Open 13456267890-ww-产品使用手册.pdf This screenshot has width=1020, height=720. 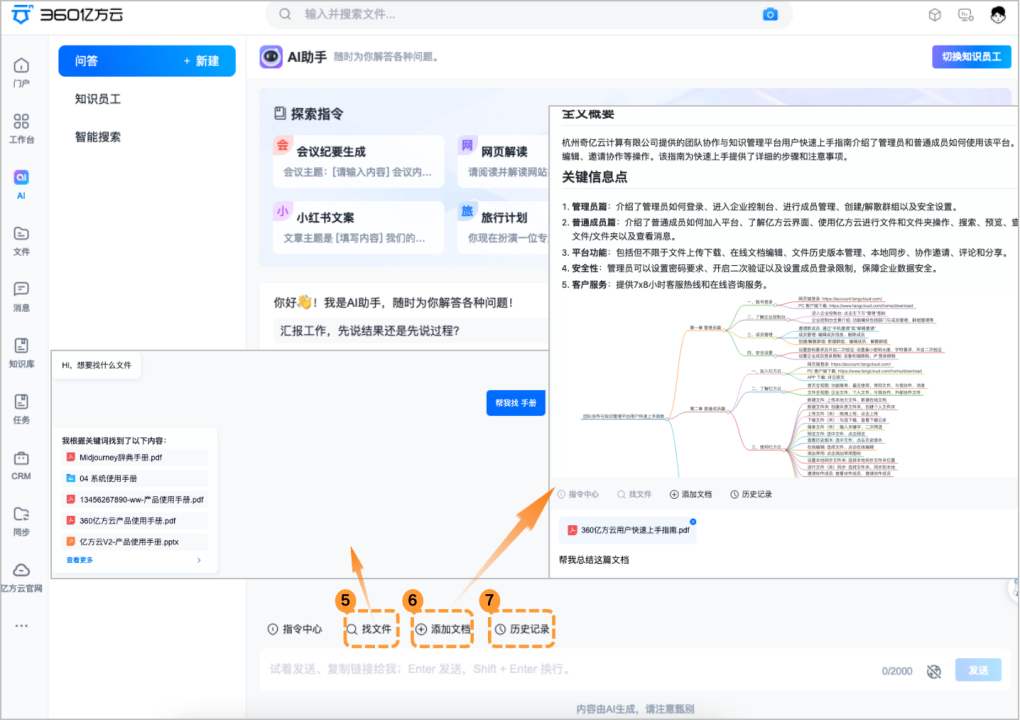click(136, 500)
